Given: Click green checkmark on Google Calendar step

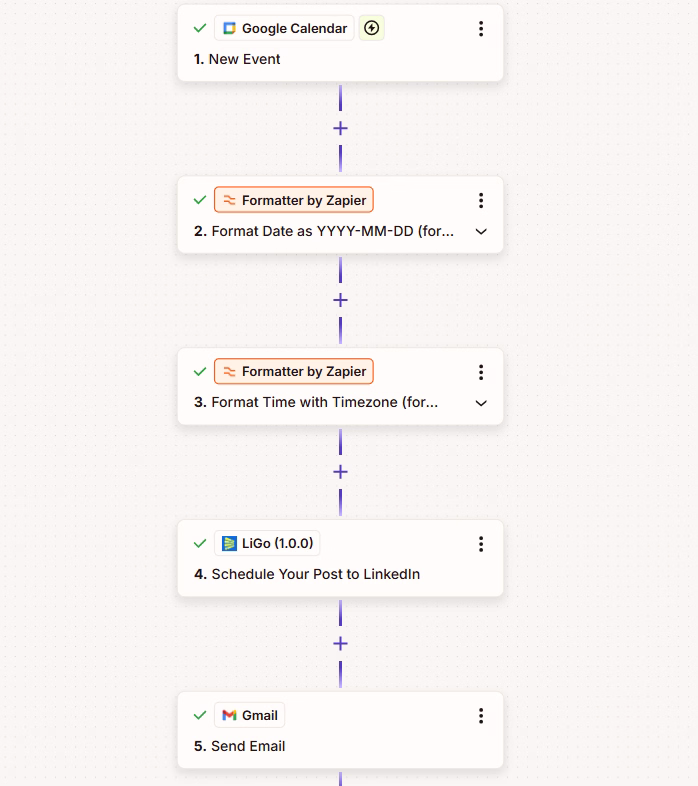Looking at the screenshot, I should coord(200,29).
